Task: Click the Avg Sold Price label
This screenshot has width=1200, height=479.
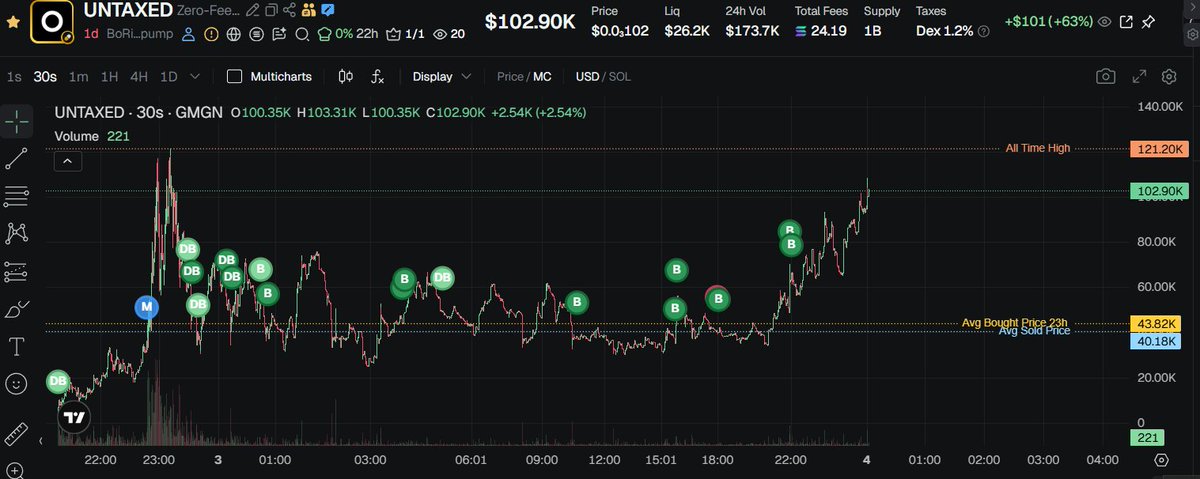Action: click(1034, 331)
